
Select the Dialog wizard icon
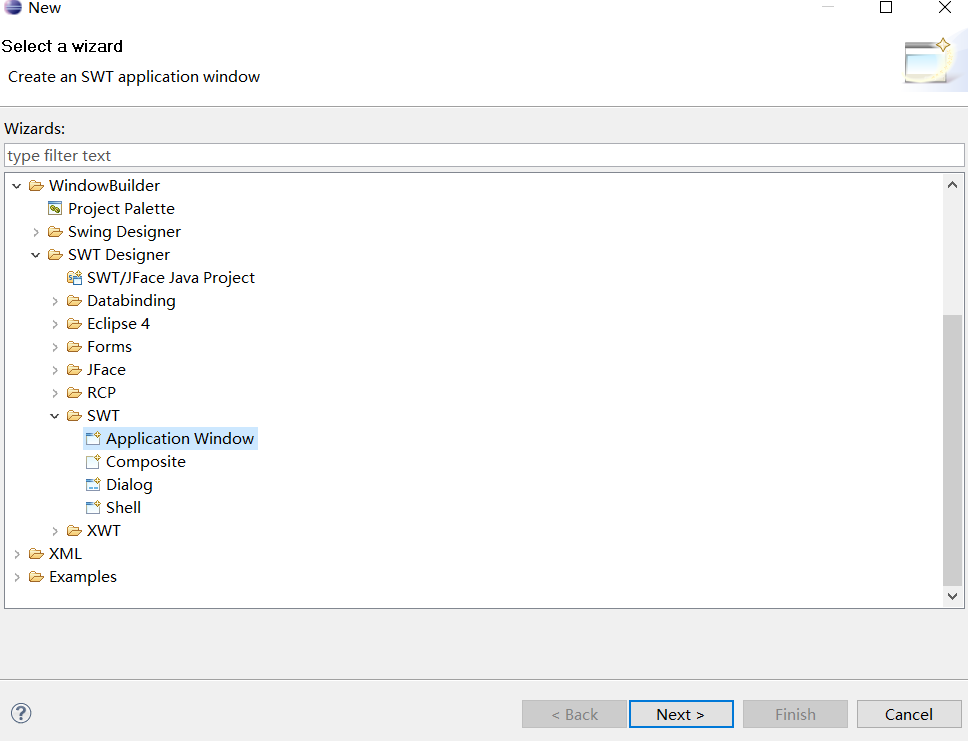coord(92,484)
